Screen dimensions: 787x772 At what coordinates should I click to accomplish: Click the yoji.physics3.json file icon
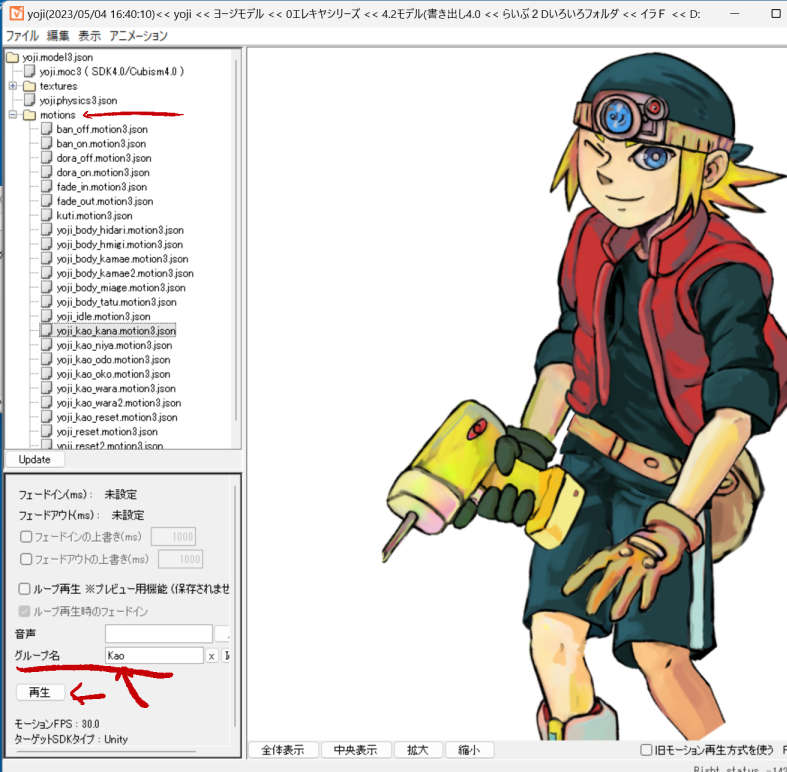coord(30,100)
